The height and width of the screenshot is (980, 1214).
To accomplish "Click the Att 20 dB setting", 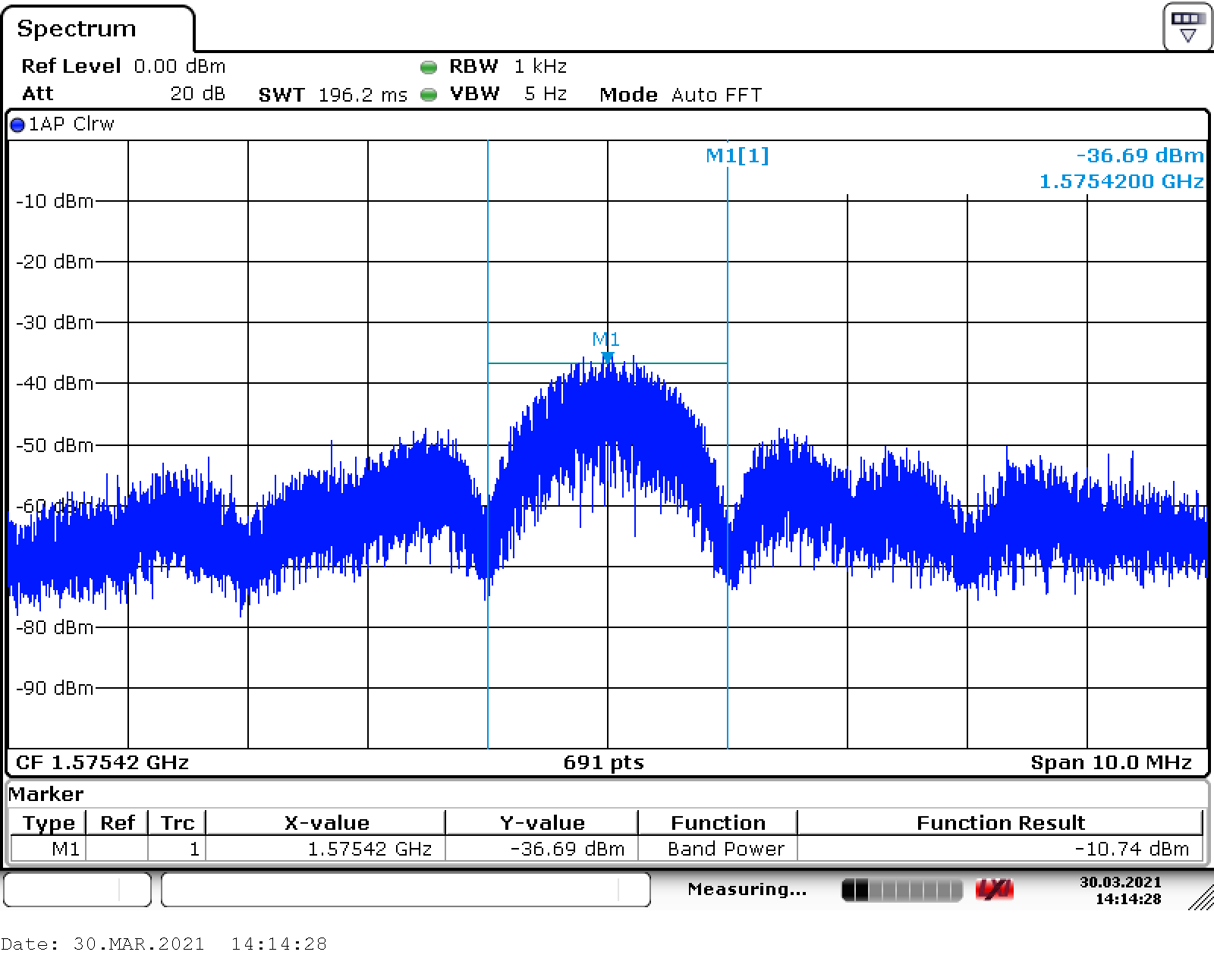I will [197, 94].
